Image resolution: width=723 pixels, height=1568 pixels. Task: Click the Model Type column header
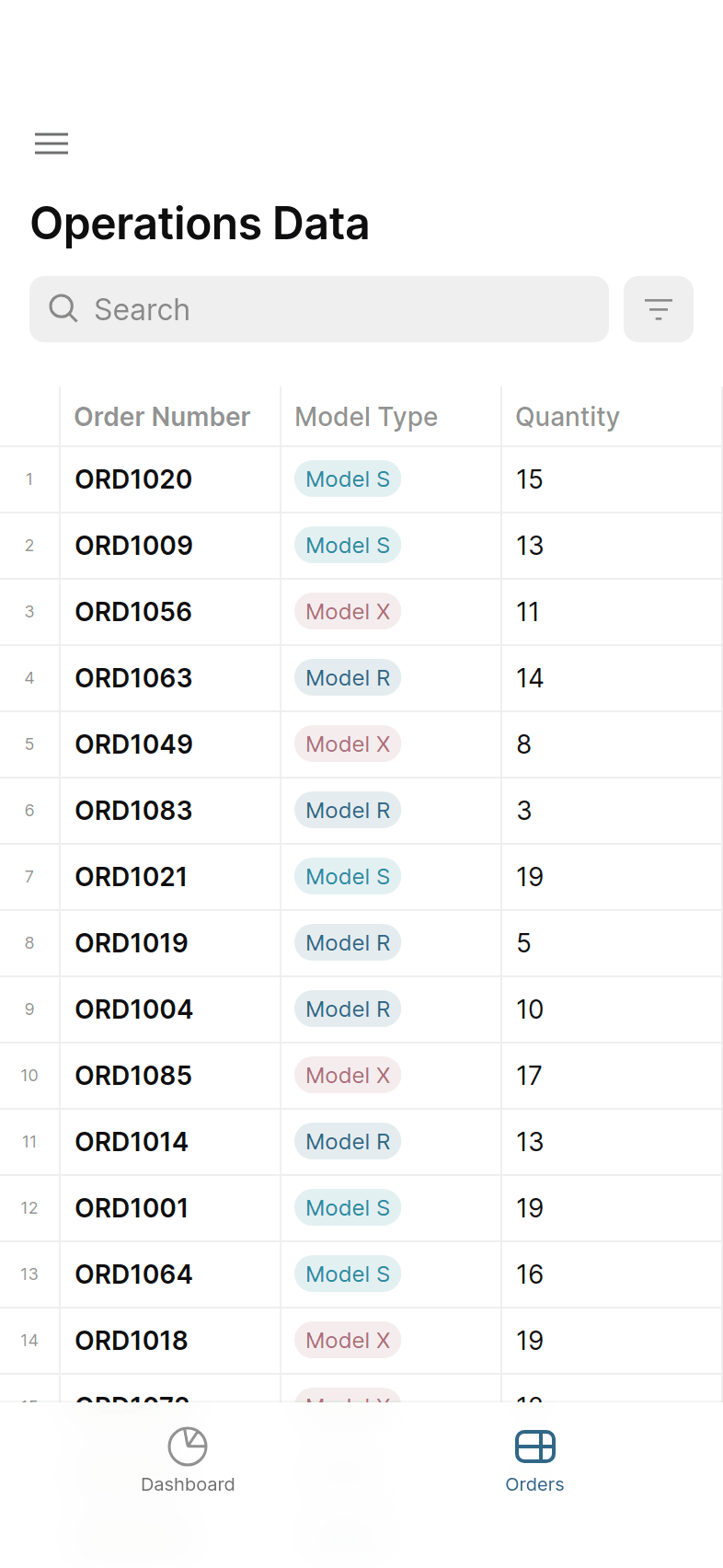366,417
